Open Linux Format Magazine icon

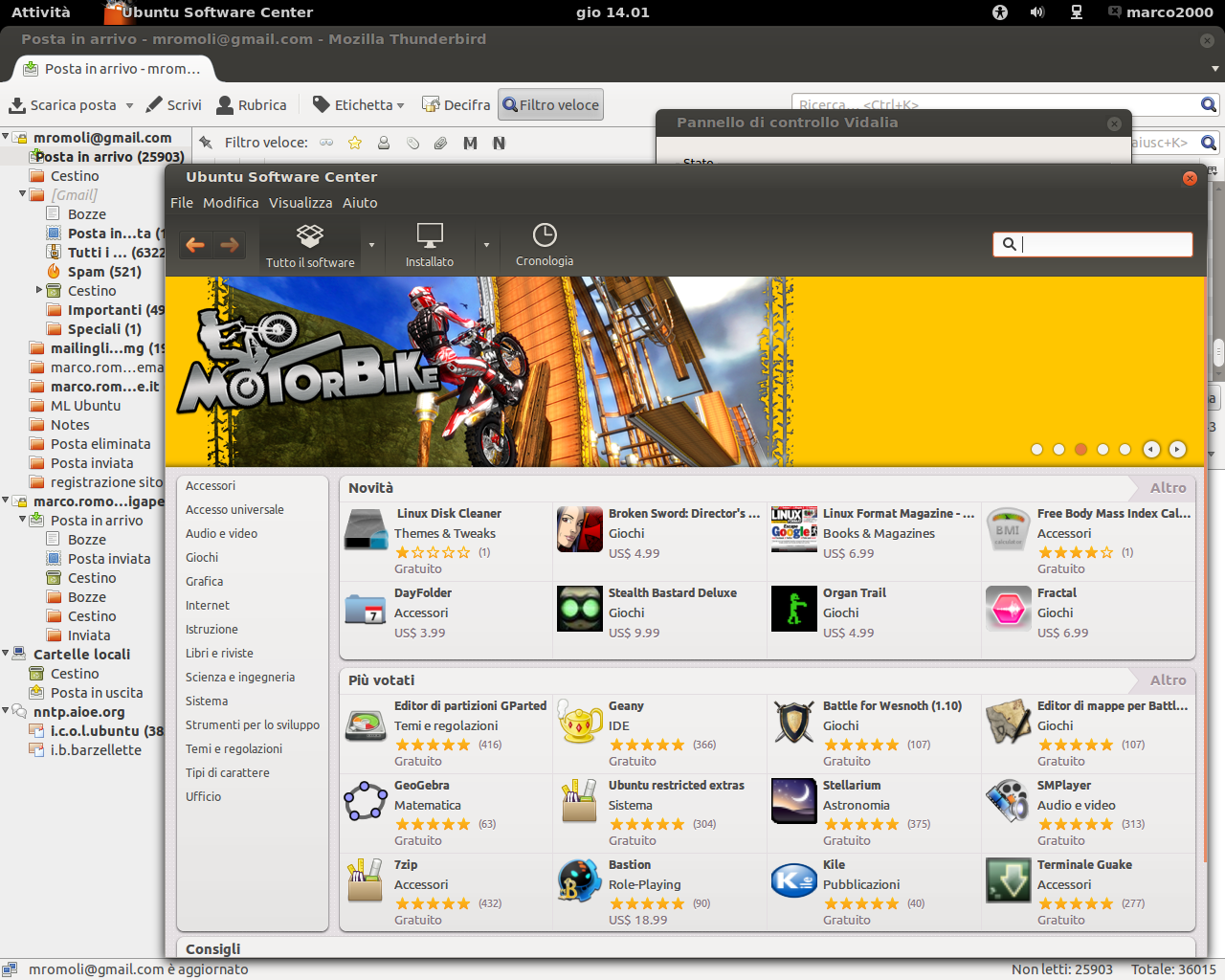(794, 530)
